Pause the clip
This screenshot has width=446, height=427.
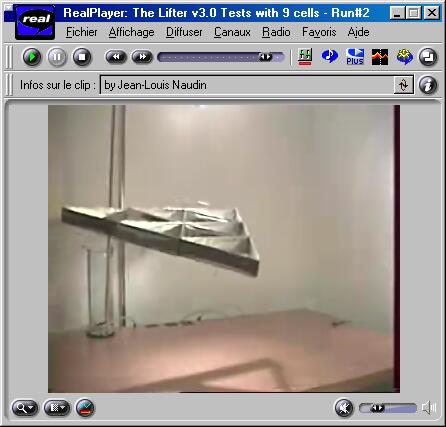click(x=57, y=57)
